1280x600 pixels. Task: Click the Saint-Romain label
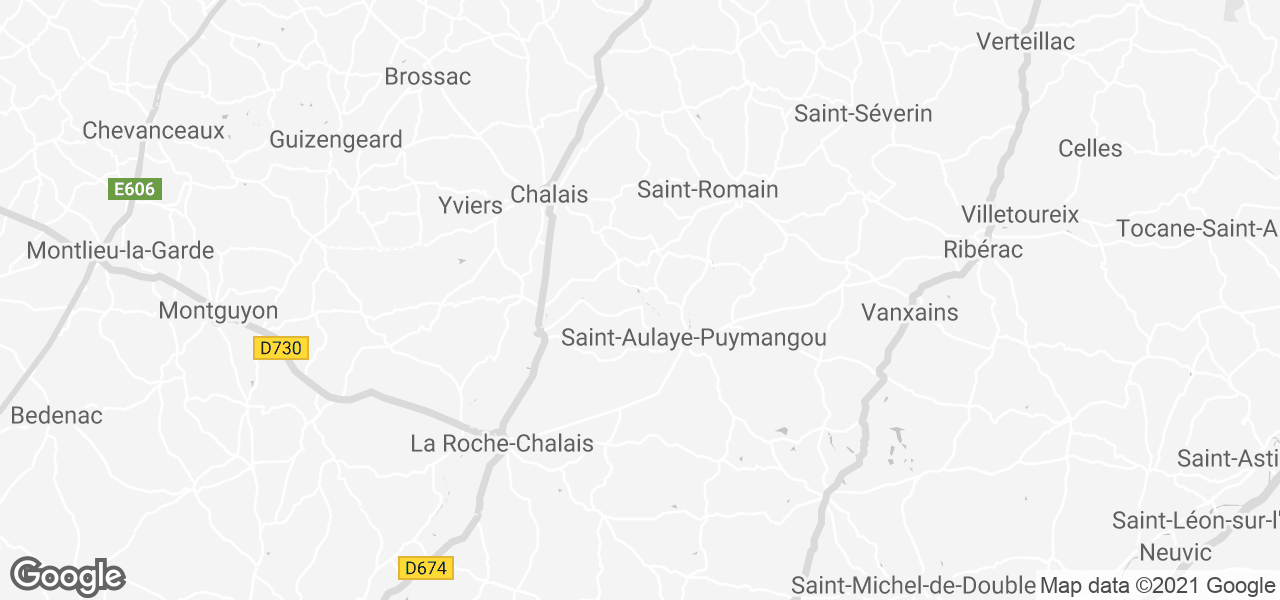coord(708,190)
